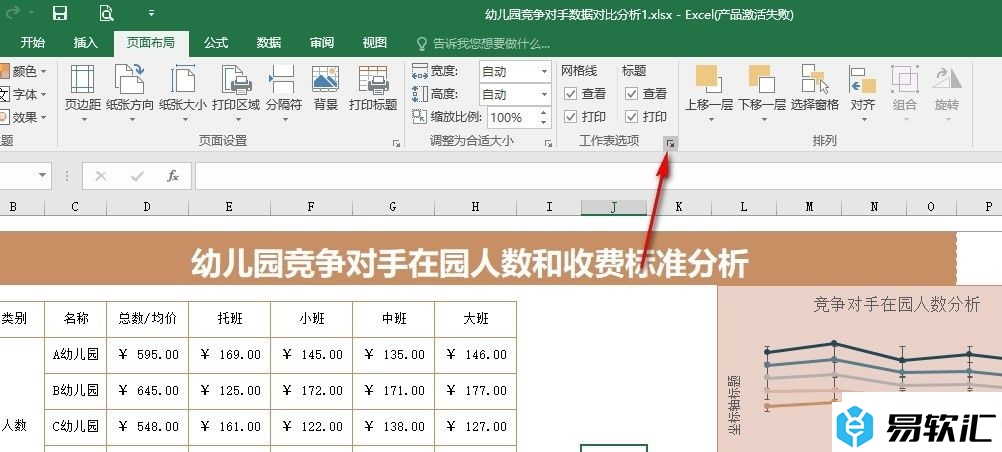Click the 背景 background button
The image size is (1002, 452).
point(326,90)
